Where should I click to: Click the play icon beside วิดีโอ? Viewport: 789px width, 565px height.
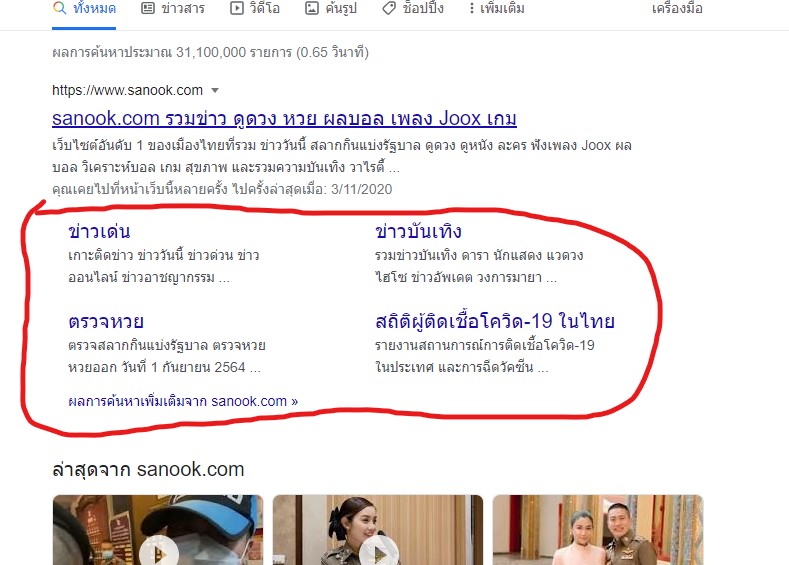[236, 9]
